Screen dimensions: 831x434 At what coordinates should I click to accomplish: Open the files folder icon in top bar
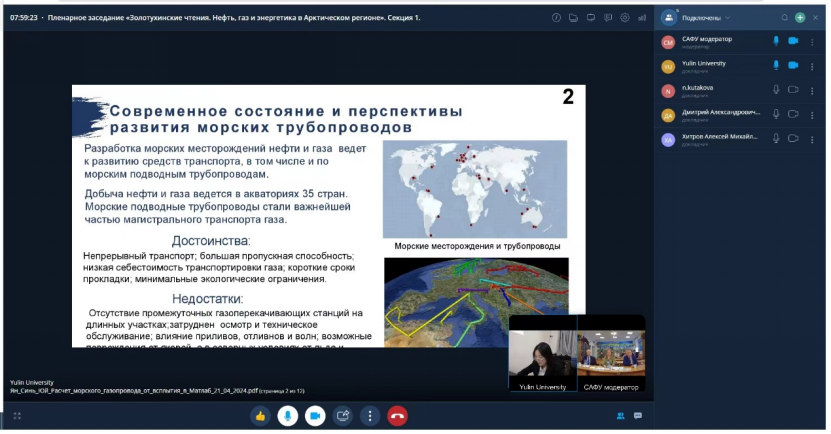574,17
